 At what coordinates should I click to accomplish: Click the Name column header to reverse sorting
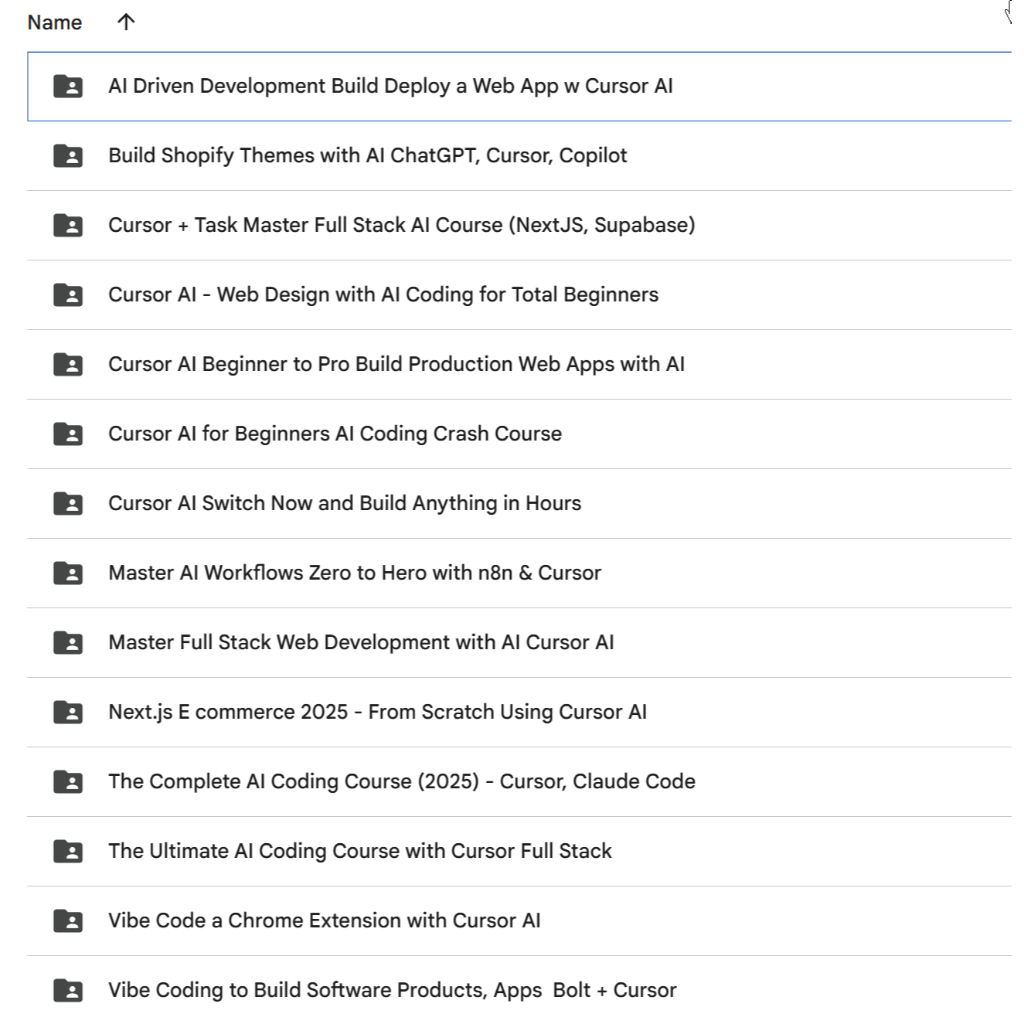pos(54,22)
